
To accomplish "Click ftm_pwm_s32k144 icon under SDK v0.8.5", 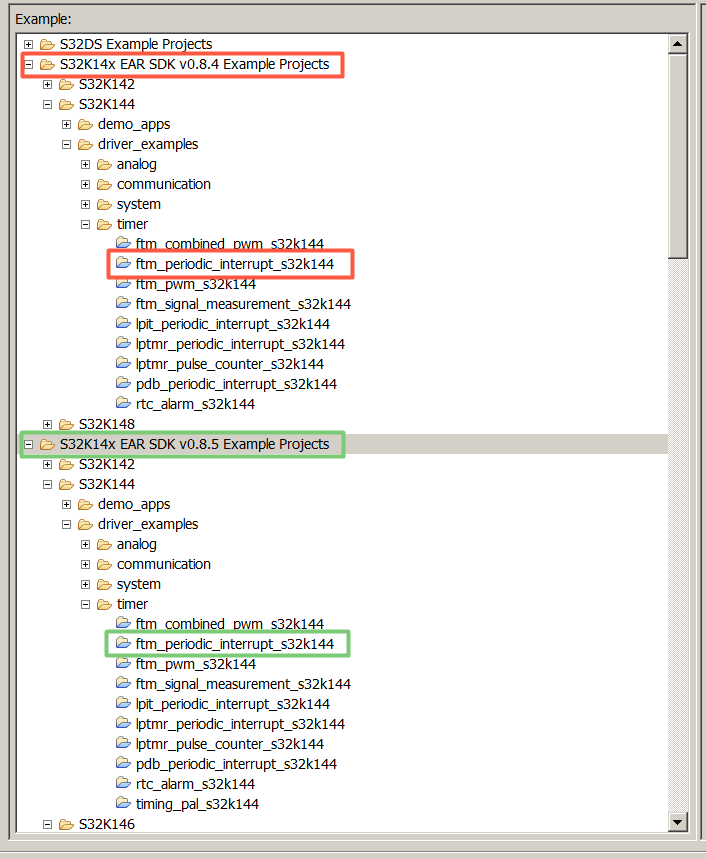I will pos(123,663).
